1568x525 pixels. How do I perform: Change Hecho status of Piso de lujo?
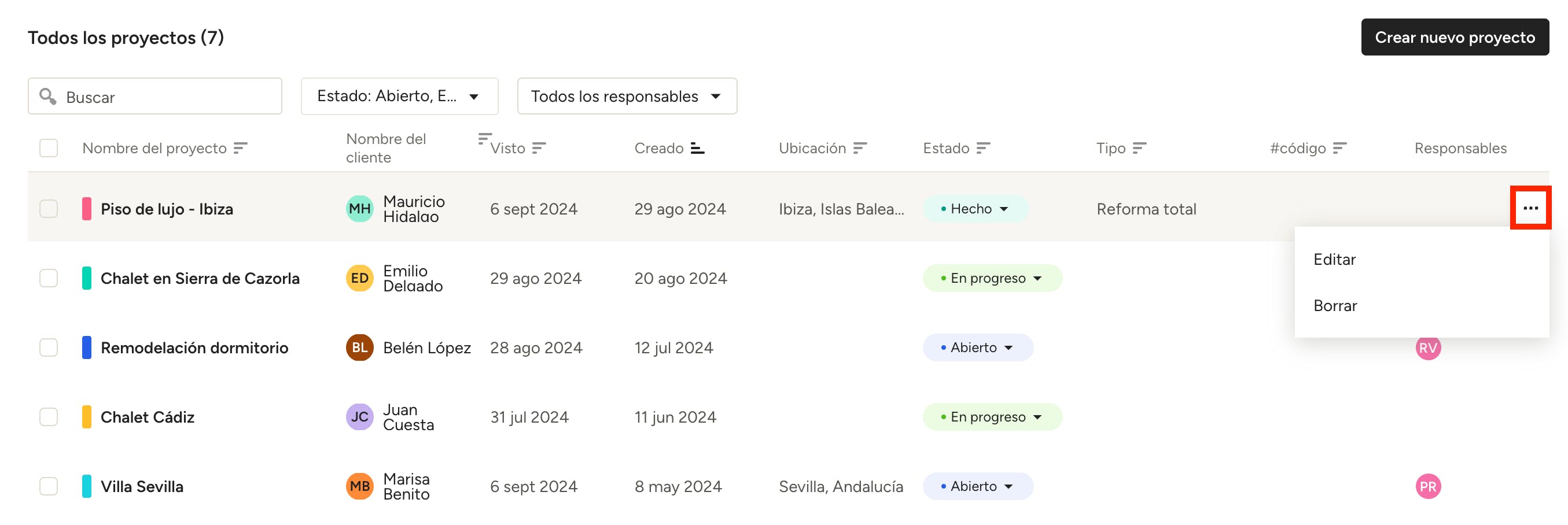click(x=974, y=209)
